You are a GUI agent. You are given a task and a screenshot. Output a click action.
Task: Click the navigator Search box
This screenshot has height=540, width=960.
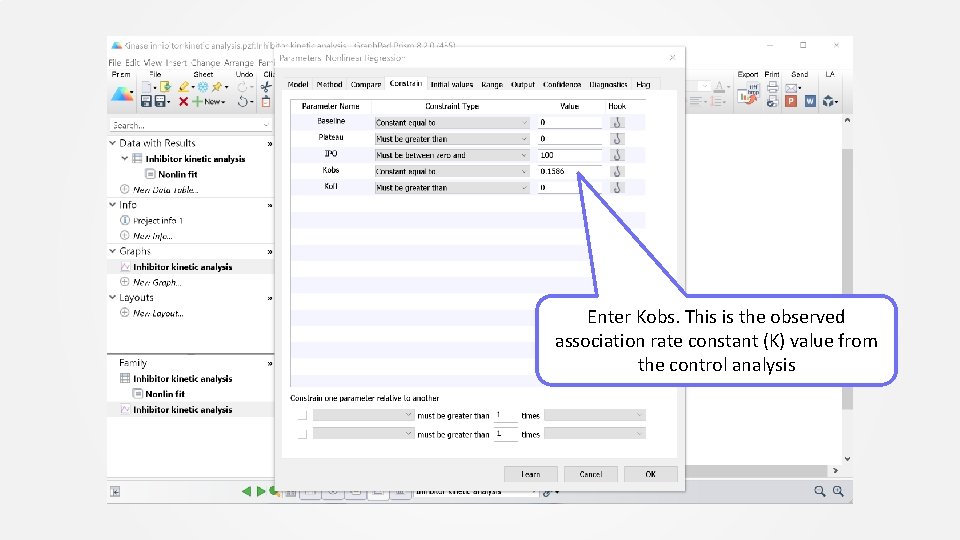pyautogui.click(x=190, y=126)
